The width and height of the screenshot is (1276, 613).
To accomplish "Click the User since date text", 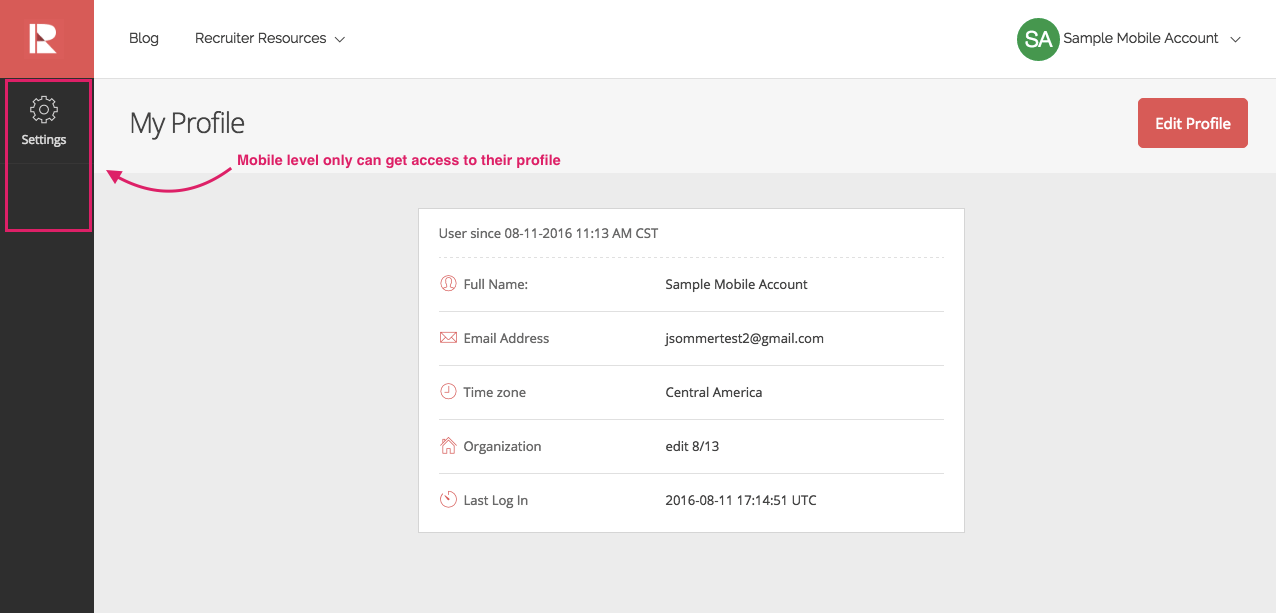I will click(548, 233).
